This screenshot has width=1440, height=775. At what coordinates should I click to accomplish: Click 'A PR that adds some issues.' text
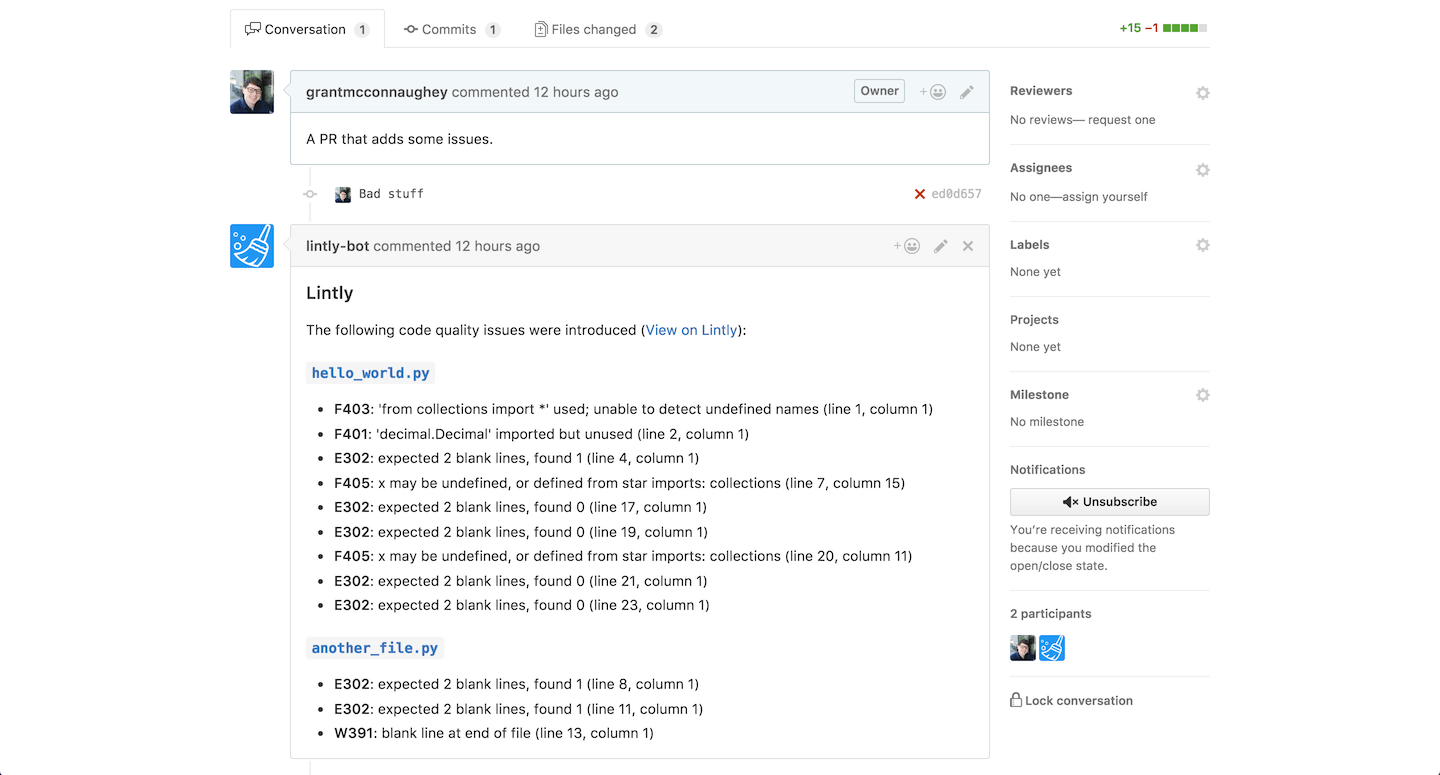(399, 139)
